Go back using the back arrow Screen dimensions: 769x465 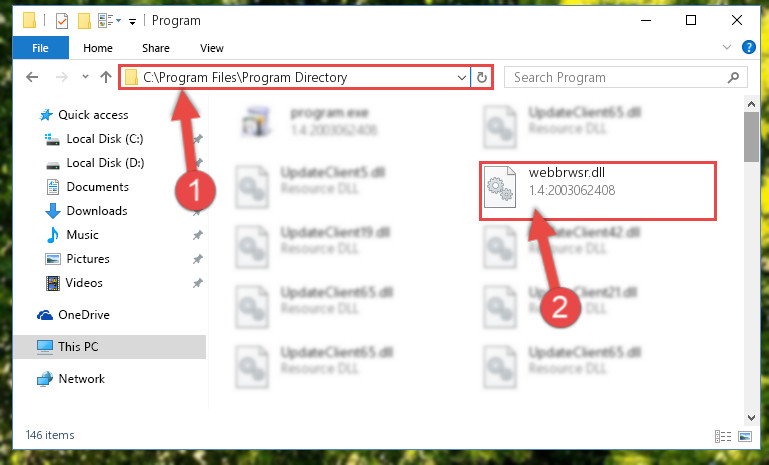pyautogui.click(x=32, y=77)
